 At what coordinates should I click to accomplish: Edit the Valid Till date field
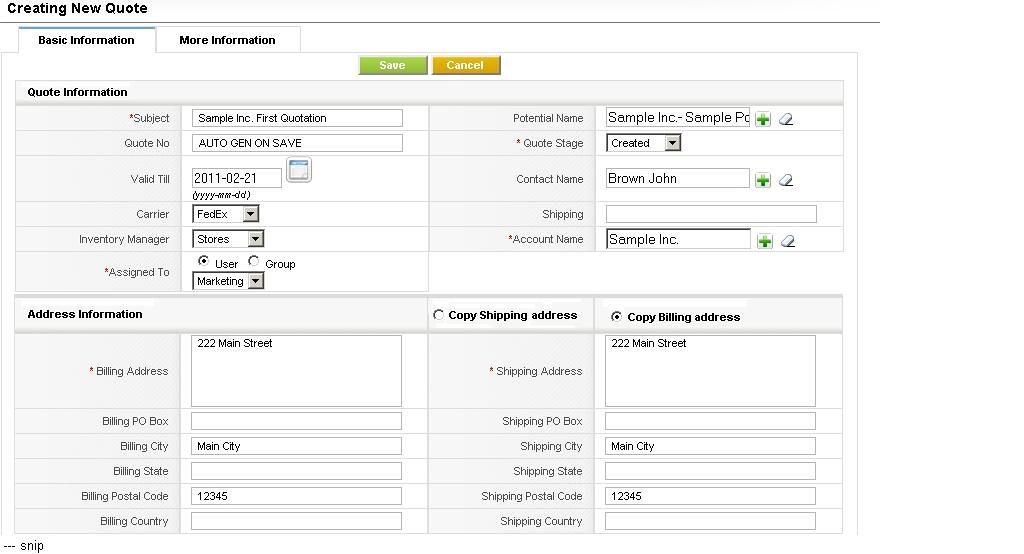236,178
